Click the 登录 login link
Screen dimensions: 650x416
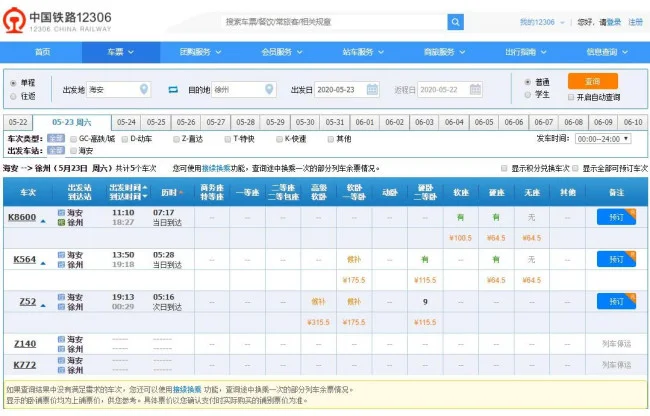[x=614, y=22]
